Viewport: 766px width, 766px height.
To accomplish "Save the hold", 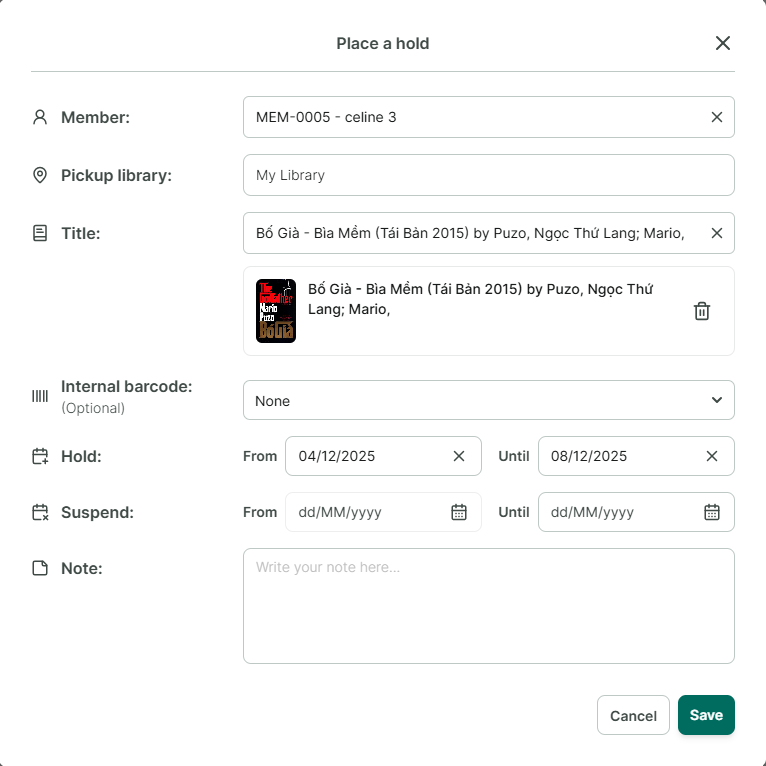I will (706, 715).
